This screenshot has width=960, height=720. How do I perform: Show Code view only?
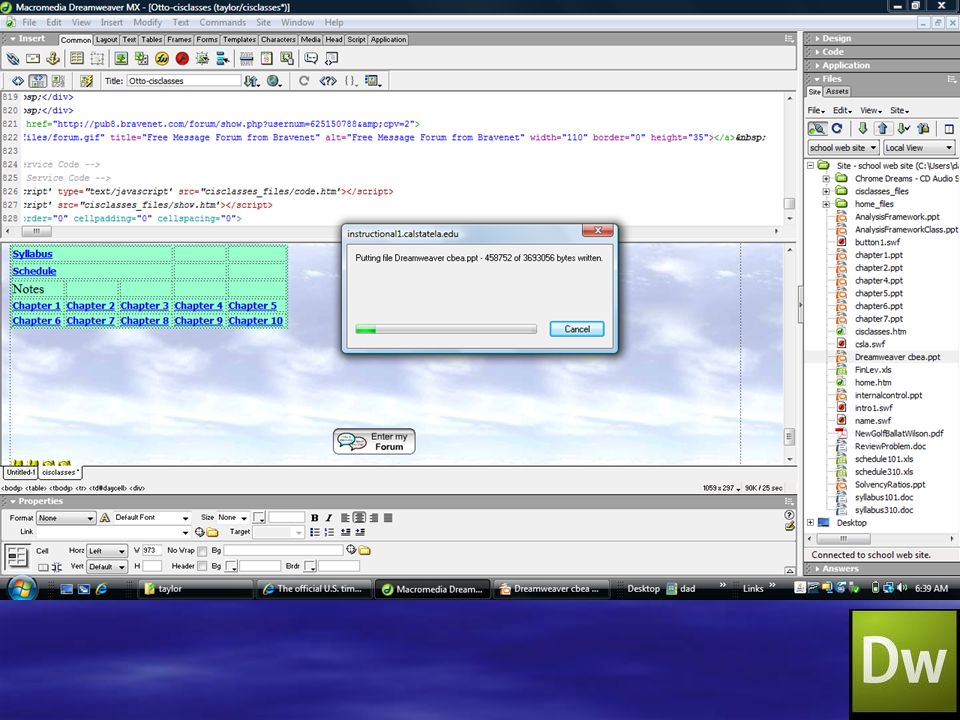point(18,81)
